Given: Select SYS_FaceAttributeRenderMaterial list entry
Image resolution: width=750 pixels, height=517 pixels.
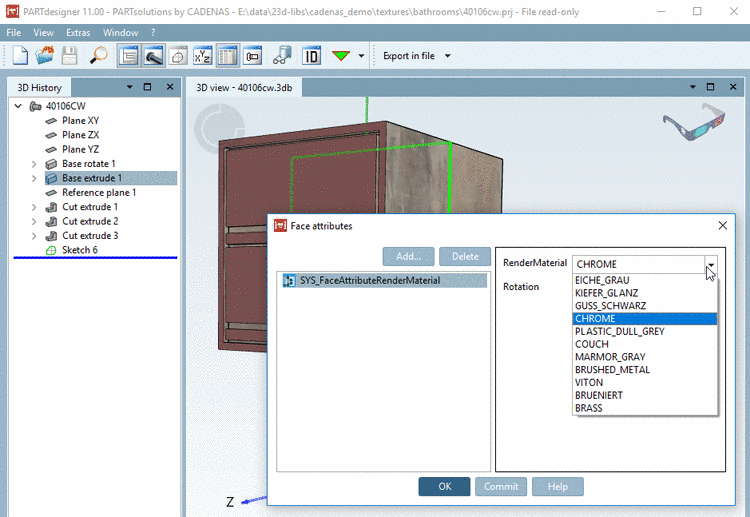Looking at the screenshot, I should [x=369, y=281].
